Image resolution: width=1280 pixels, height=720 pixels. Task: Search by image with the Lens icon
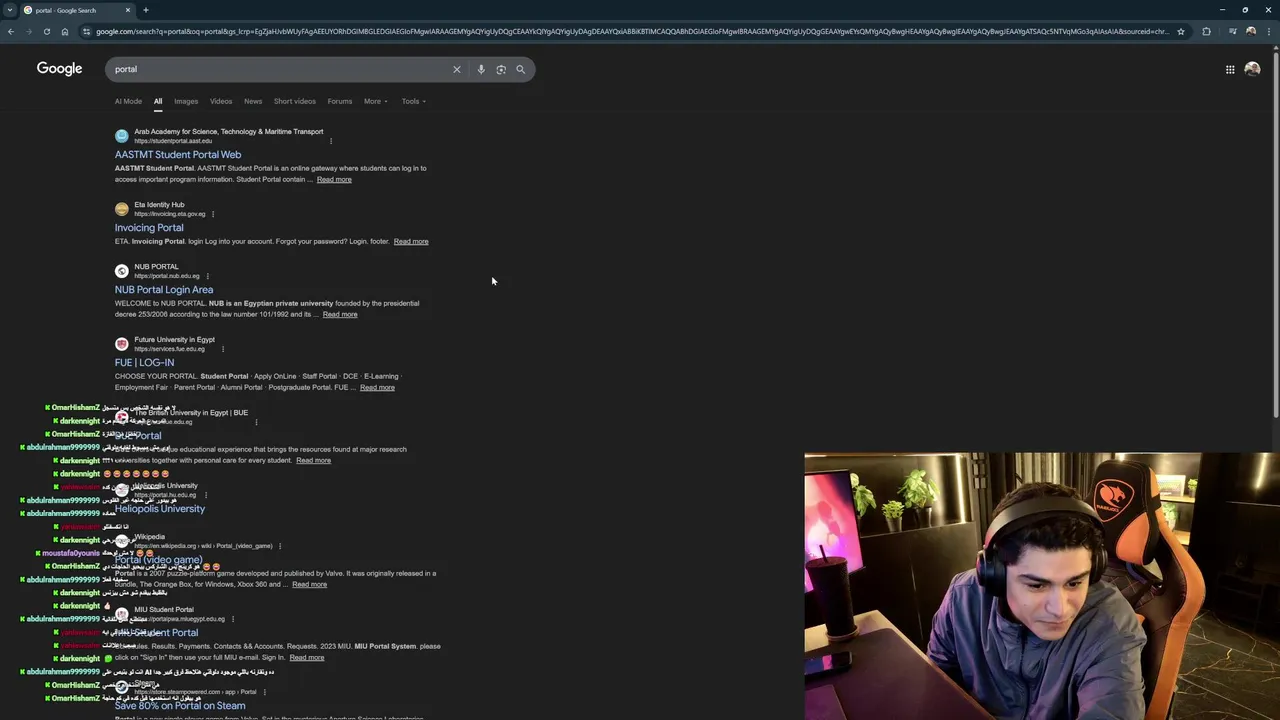tap(501, 69)
